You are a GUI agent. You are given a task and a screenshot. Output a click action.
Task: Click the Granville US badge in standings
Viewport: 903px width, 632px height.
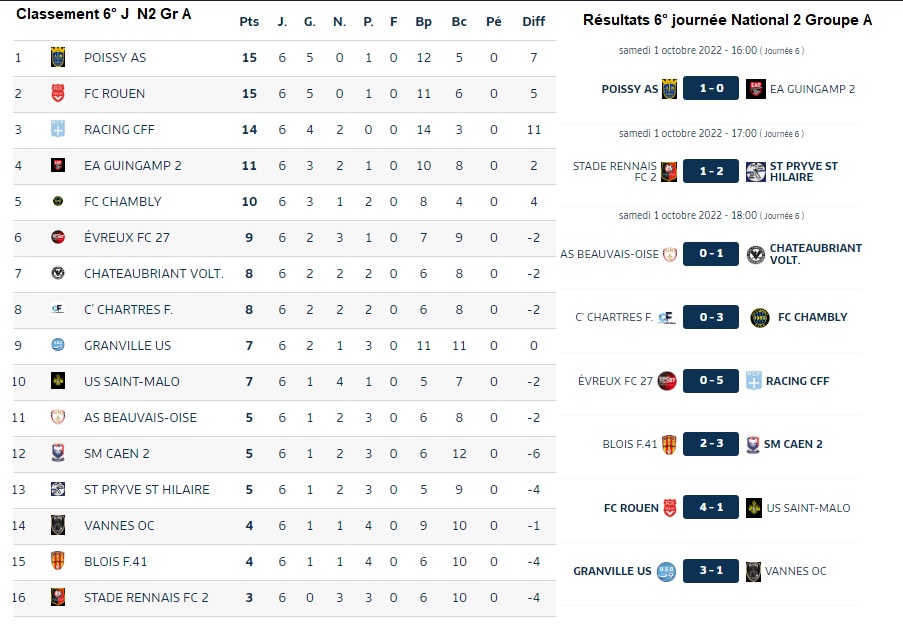(x=58, y=345)
